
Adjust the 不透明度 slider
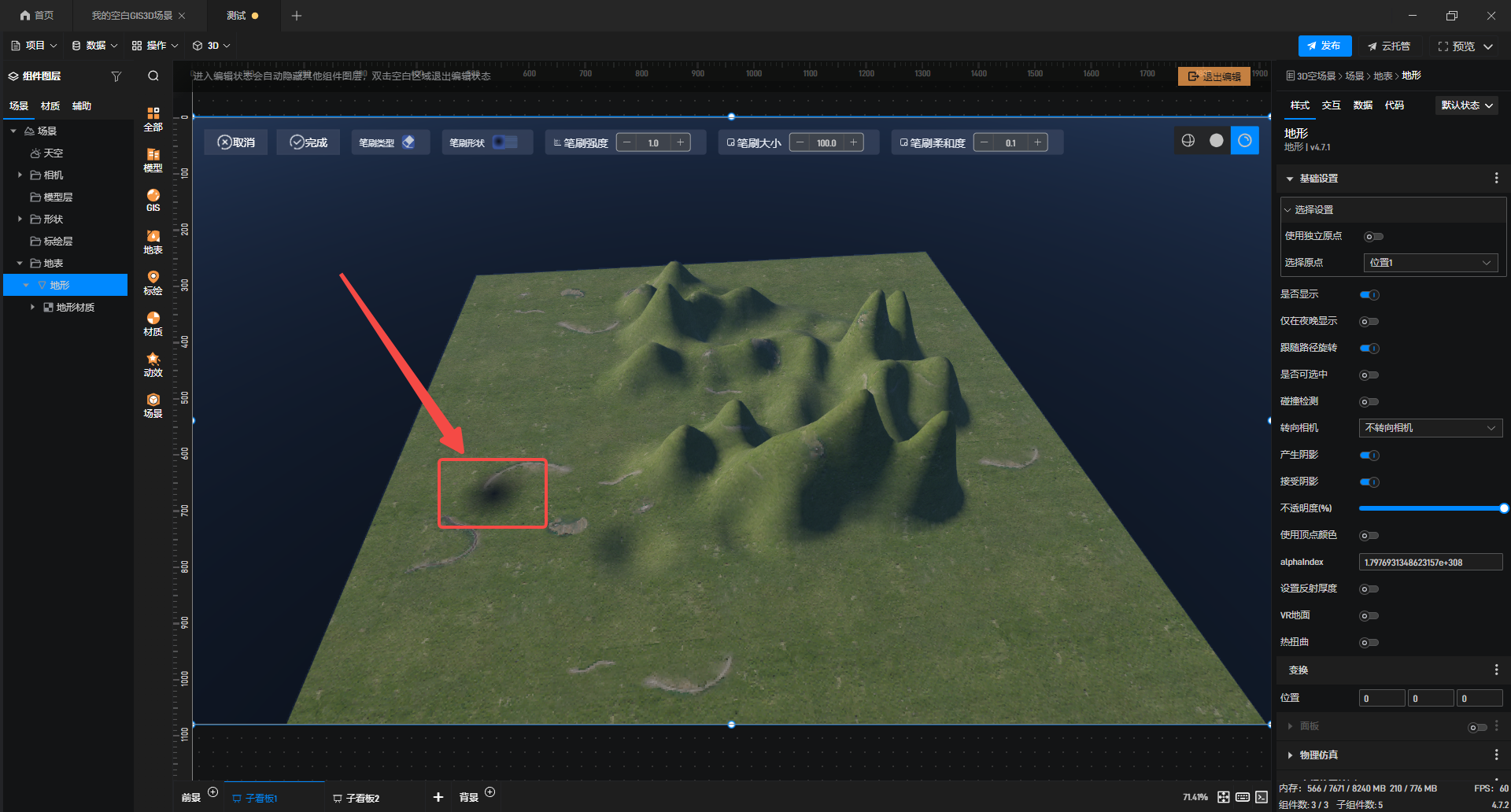tap(1432, 509)
